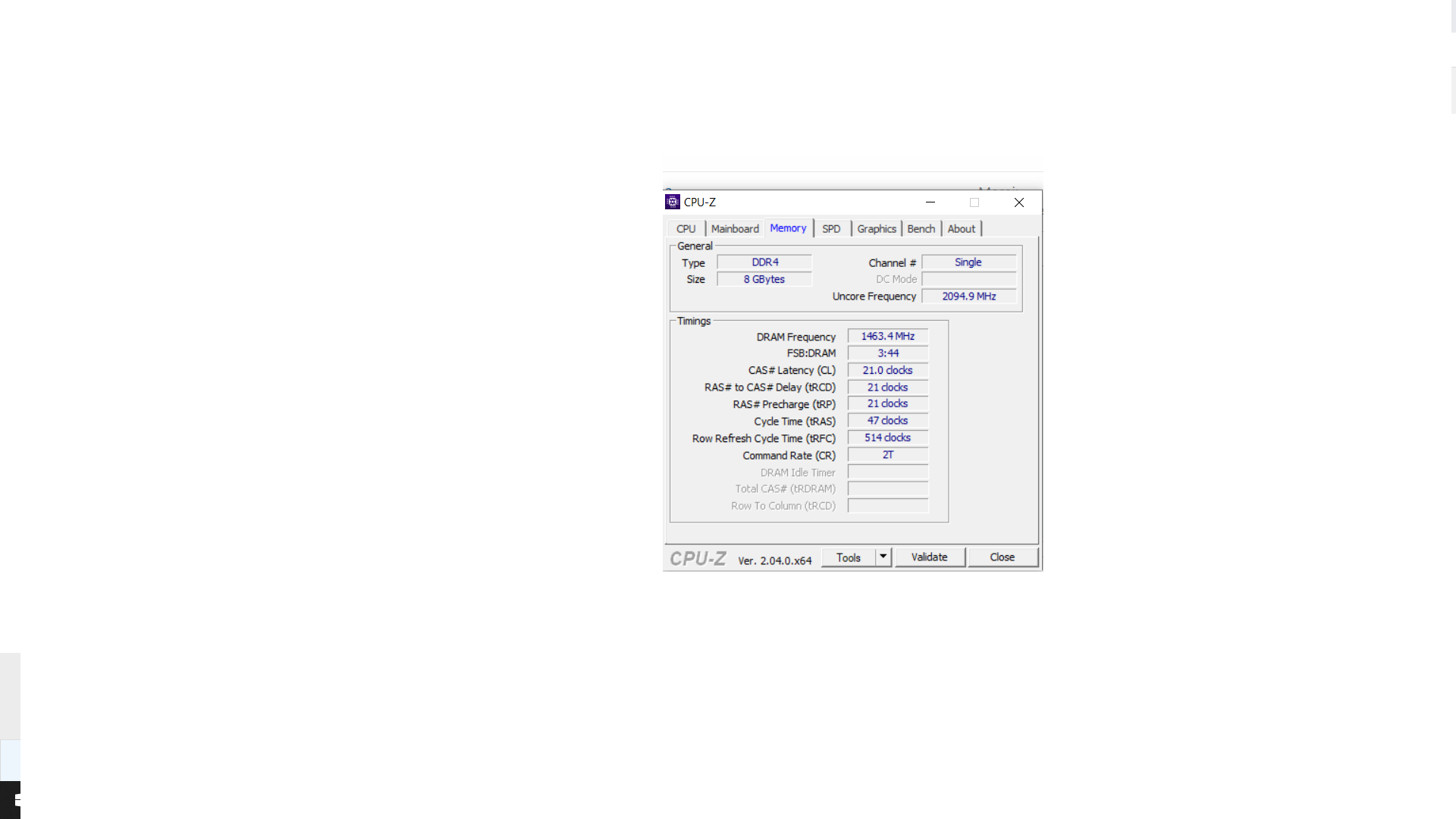Open the SPD tab
1456x819 pixels.
point(831,229)
